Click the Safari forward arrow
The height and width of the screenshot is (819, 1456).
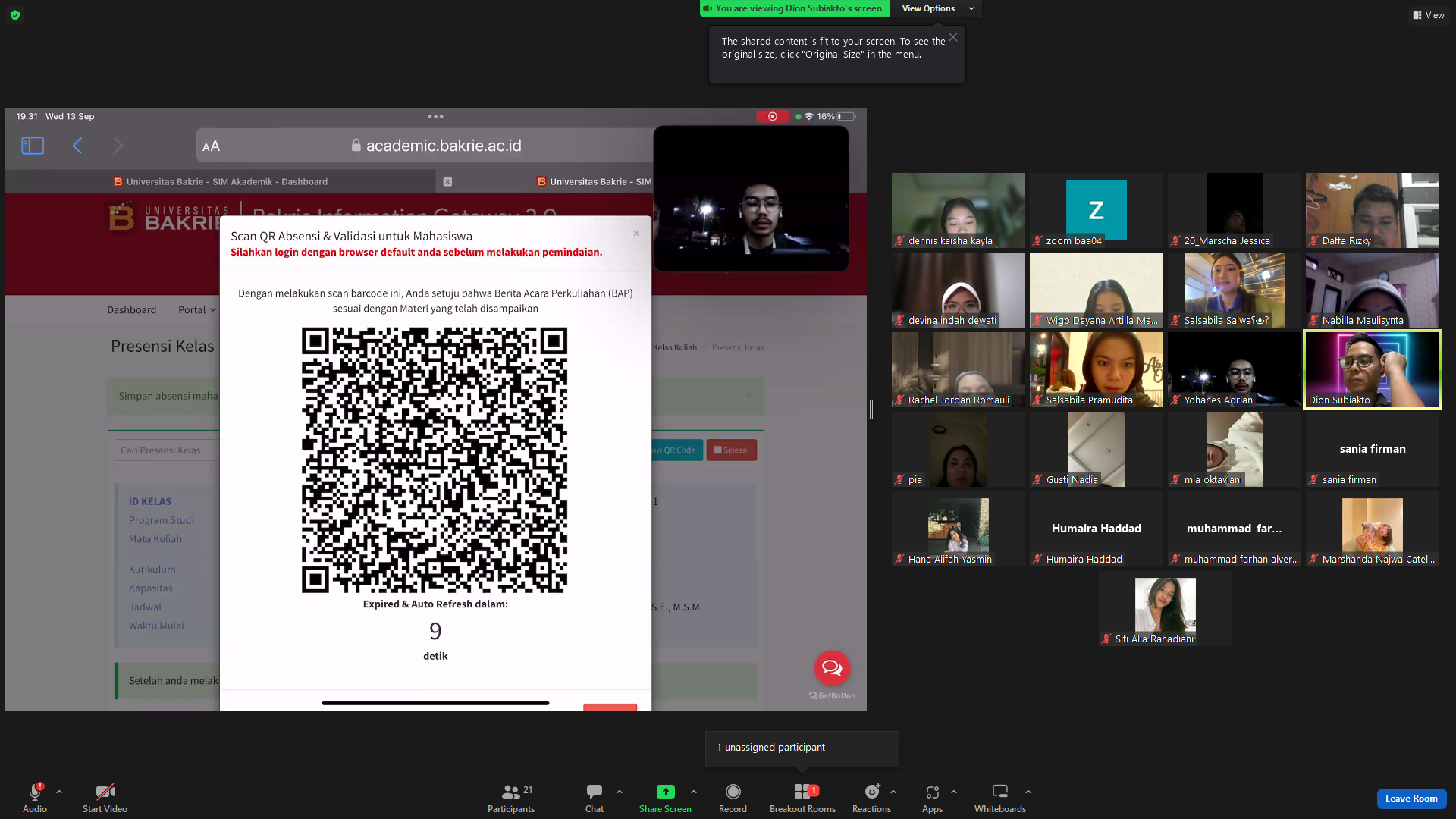pos(118,146)
